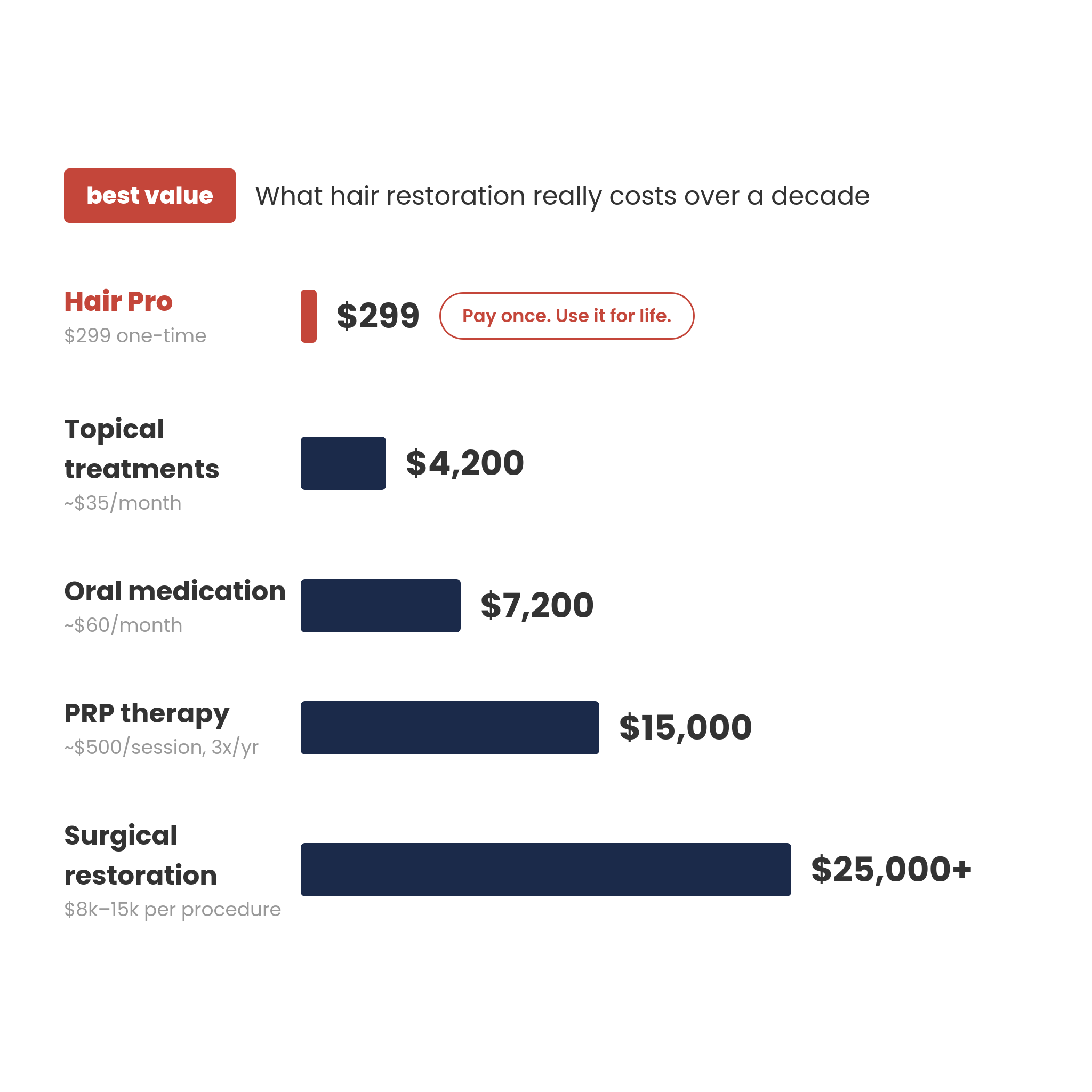
Task: Click the navy Topical treatments bar
Action: click(343, 463)
